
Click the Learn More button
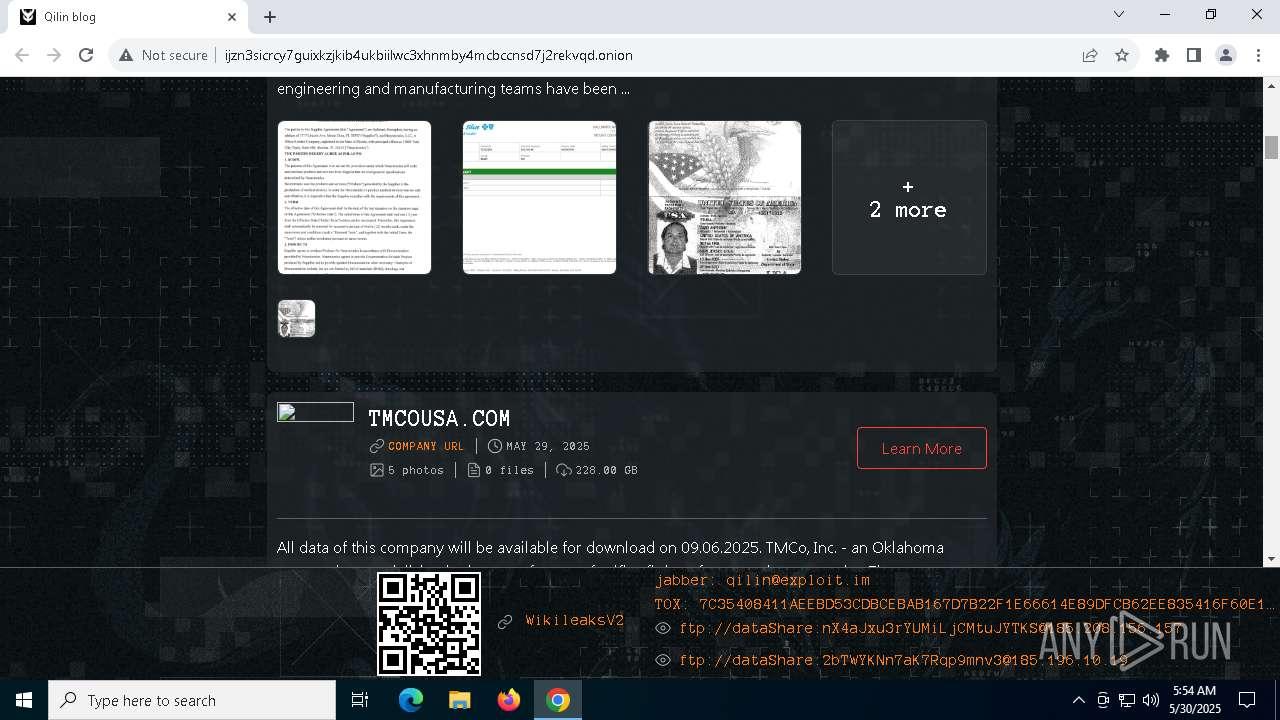coord(921,448)
